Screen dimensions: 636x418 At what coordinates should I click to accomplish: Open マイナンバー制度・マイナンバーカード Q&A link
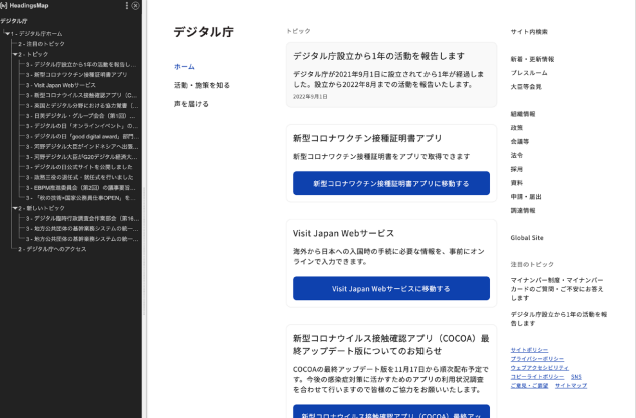click(x=557, y=289)
